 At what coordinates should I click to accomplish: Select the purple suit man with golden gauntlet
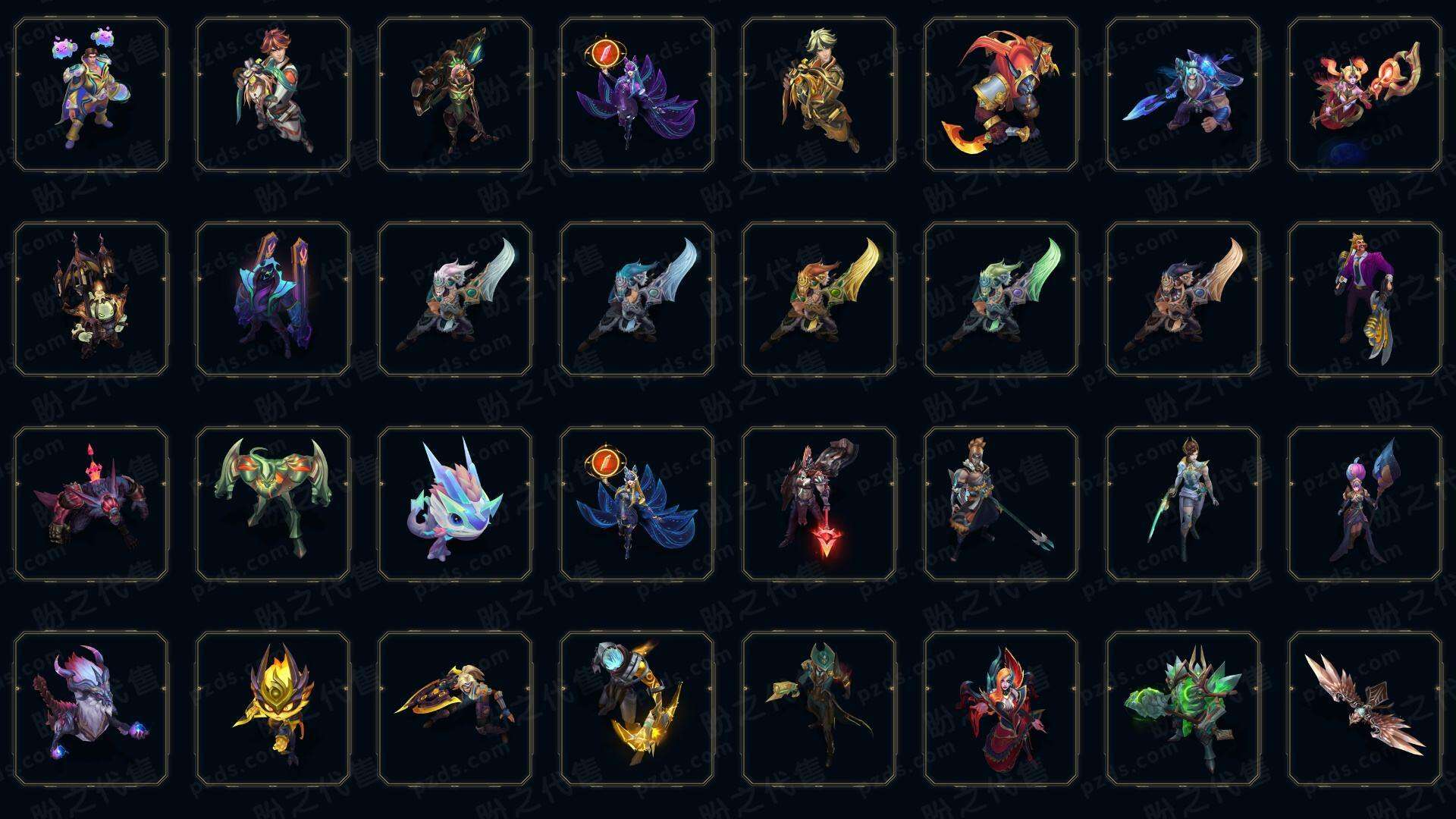[1365, 299]
